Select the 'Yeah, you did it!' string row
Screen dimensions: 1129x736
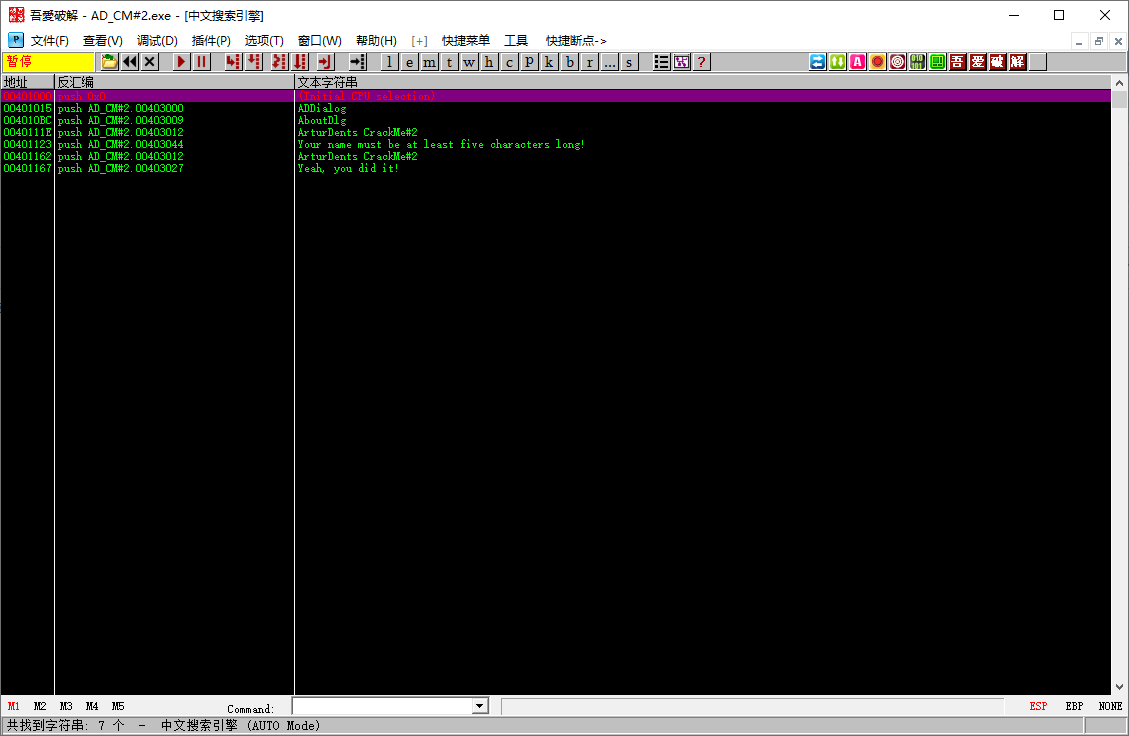348,168
